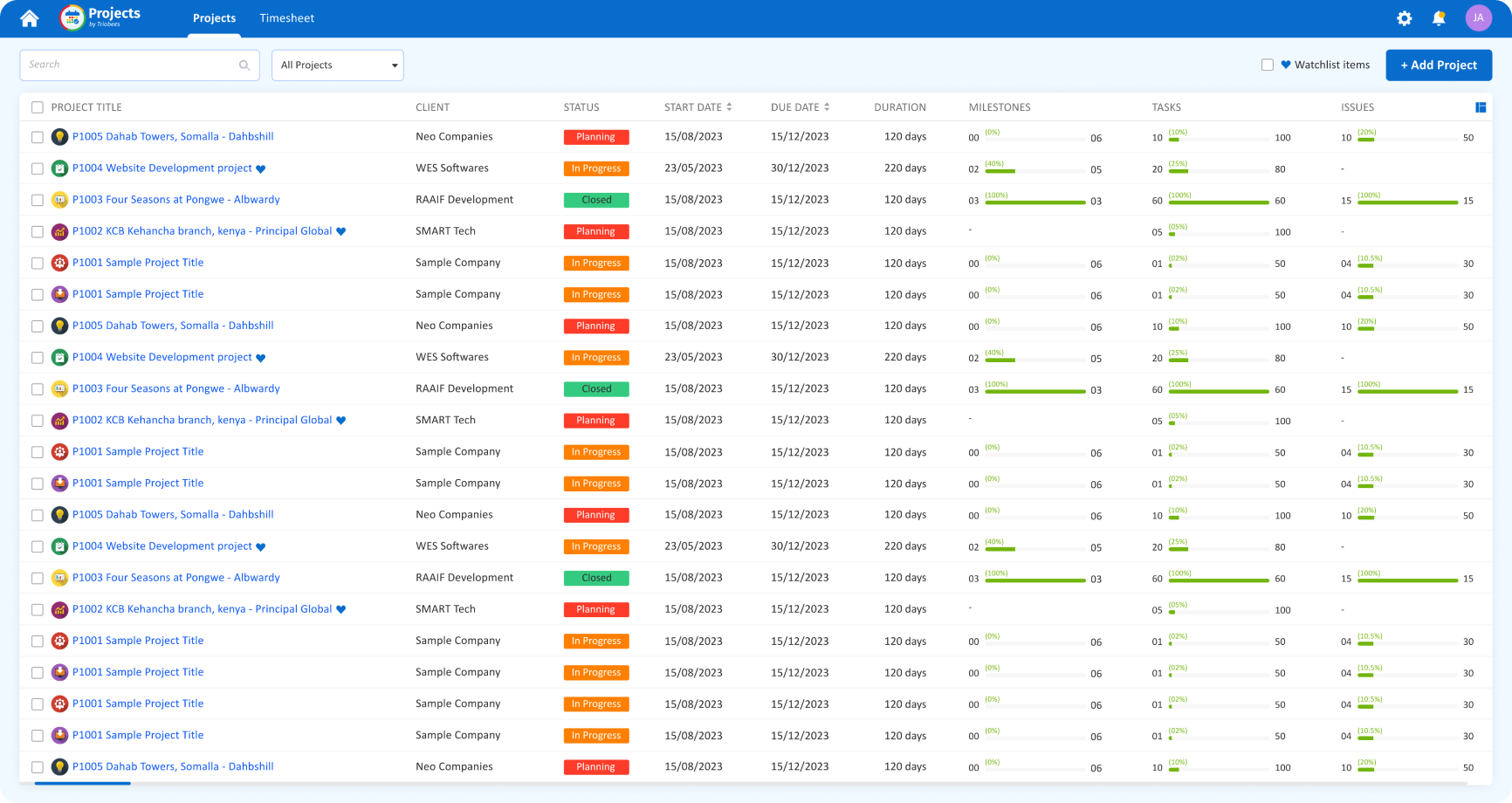The height and width of the screenshot is (803, 1512).
Task: Click the horizontal scrollbar at the table bottom
Action: tap(83, 784)
